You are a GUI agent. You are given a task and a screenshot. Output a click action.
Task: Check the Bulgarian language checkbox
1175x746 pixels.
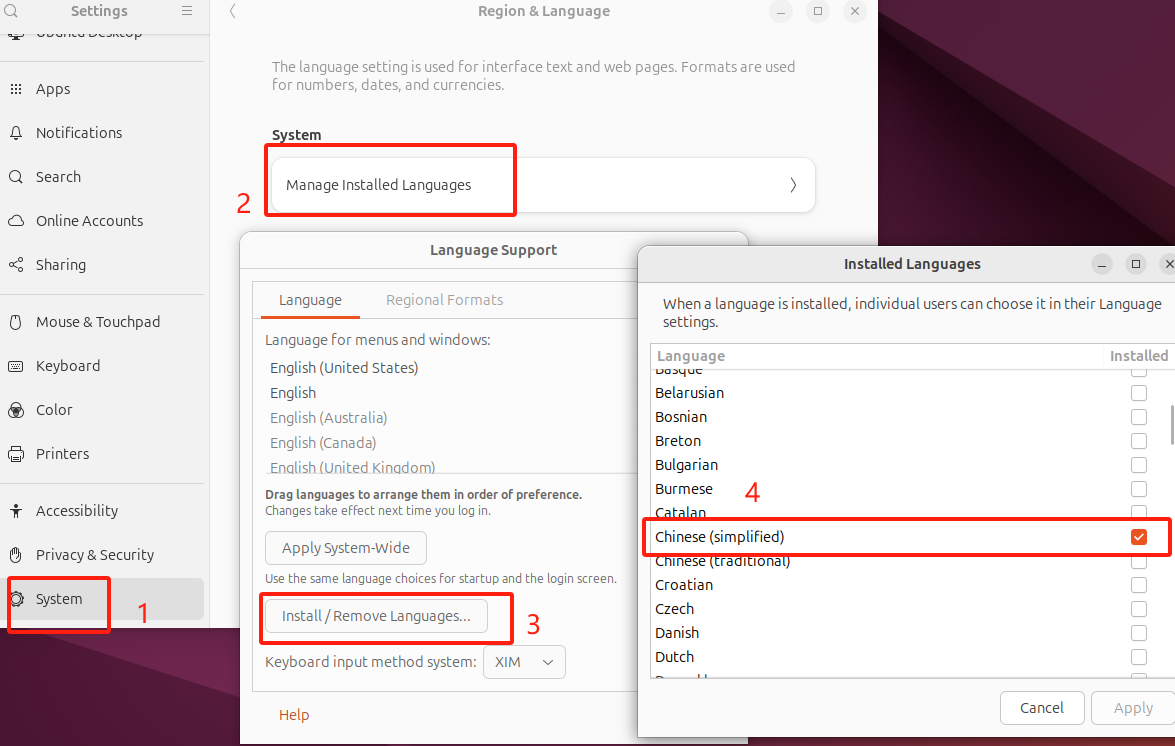coord(1138,465)
